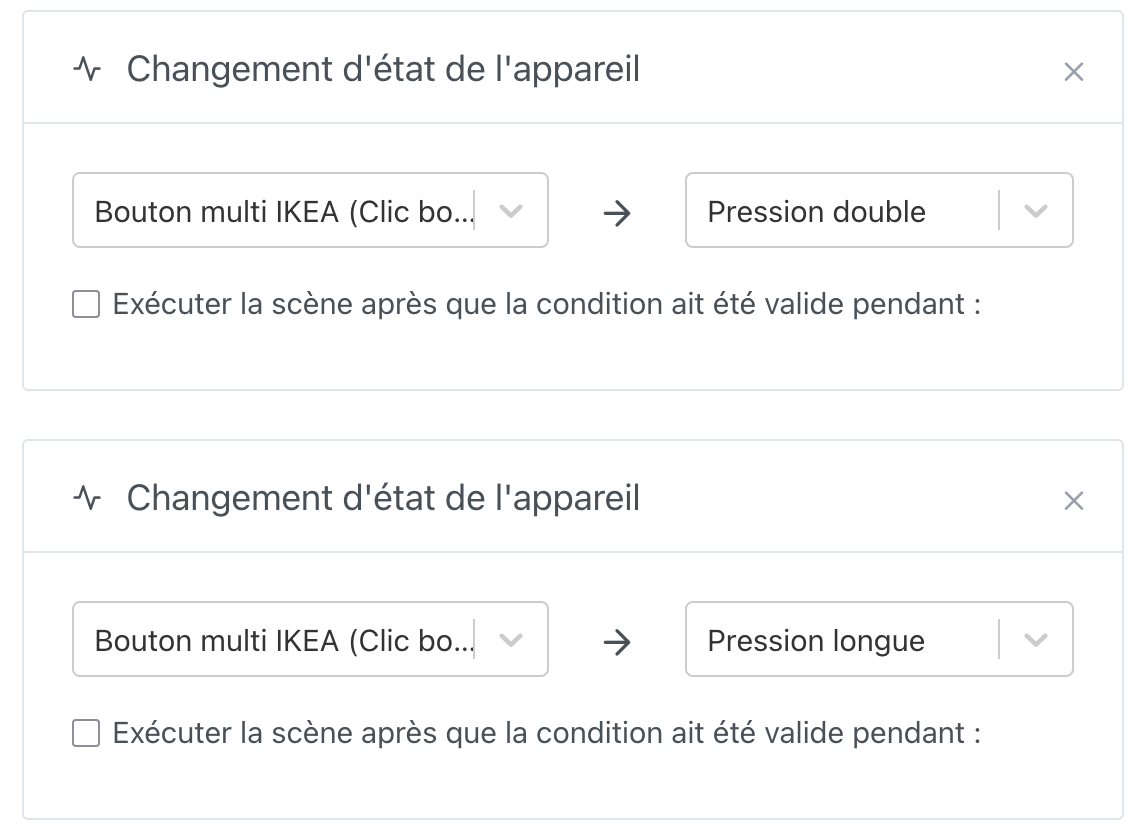Click the pulse icon in the second card header
This screenshot has height=836, width=1146.
[x=88, y=498]
